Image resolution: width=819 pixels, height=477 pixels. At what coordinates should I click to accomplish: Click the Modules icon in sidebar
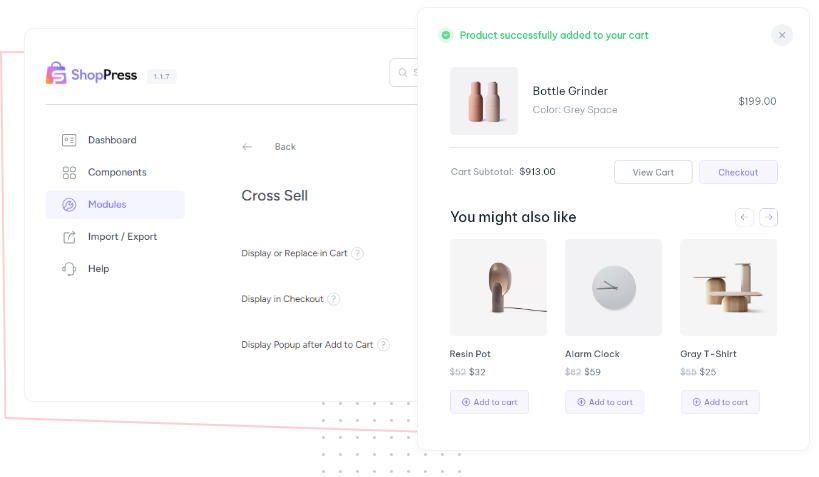69,205
